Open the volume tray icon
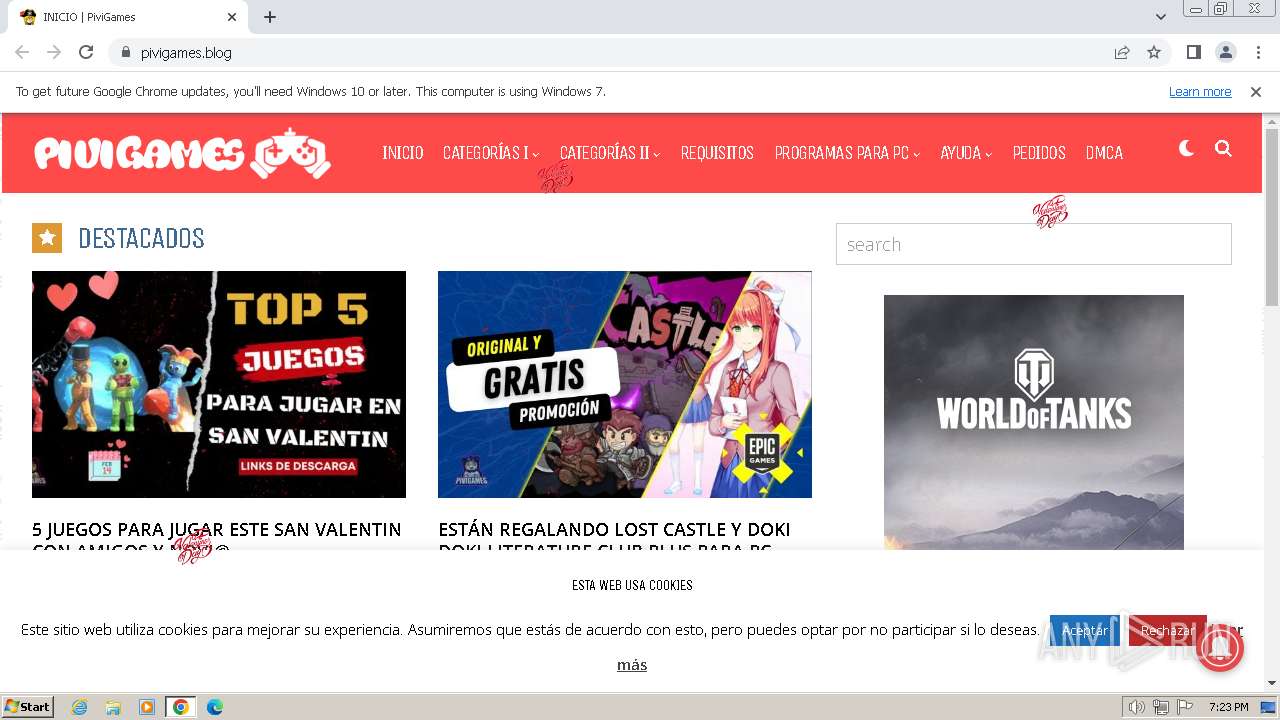 (x=1136, y=707)
